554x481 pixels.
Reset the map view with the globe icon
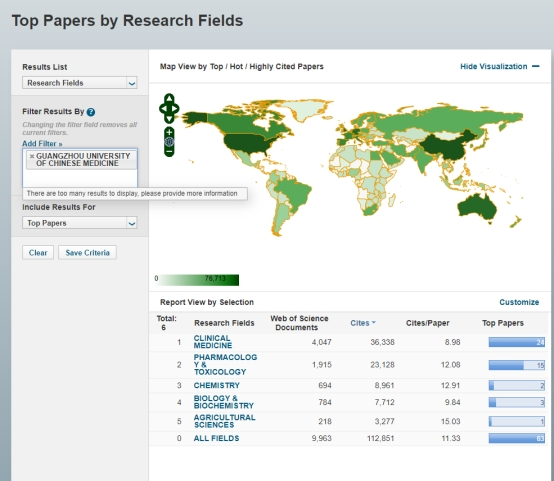point(169,142)
